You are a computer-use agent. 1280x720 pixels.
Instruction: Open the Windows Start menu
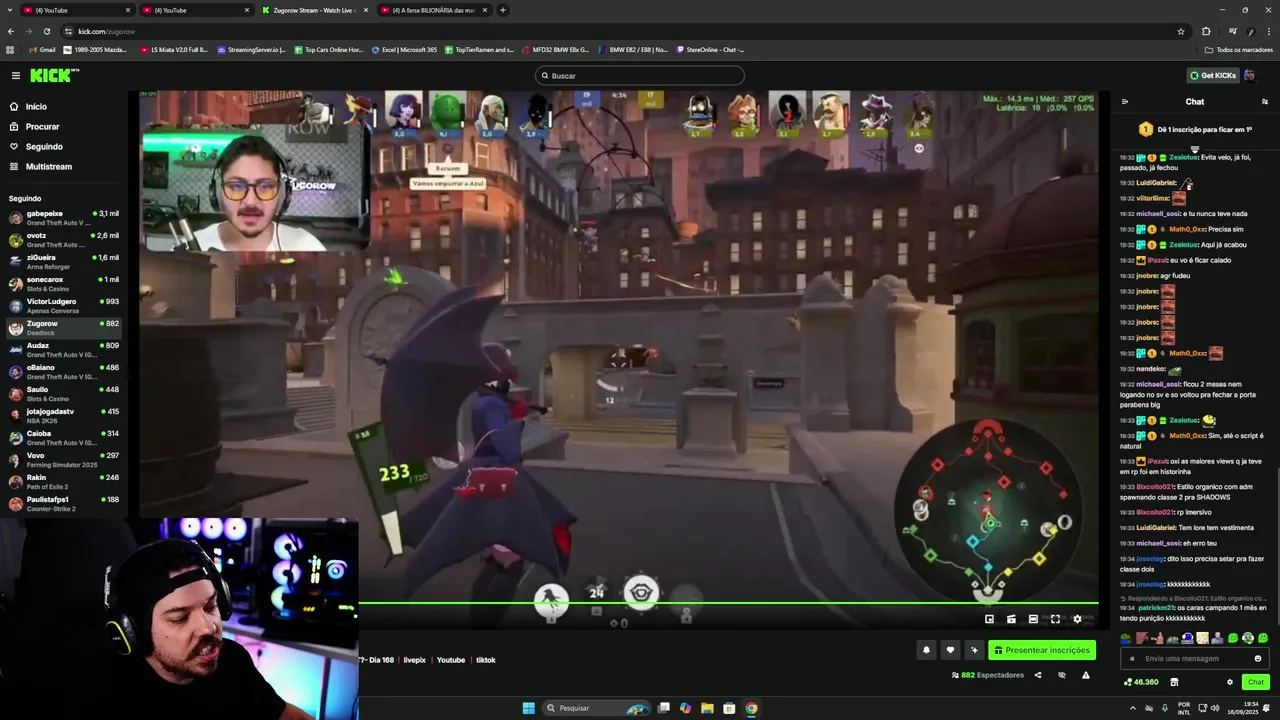(528, 708)
